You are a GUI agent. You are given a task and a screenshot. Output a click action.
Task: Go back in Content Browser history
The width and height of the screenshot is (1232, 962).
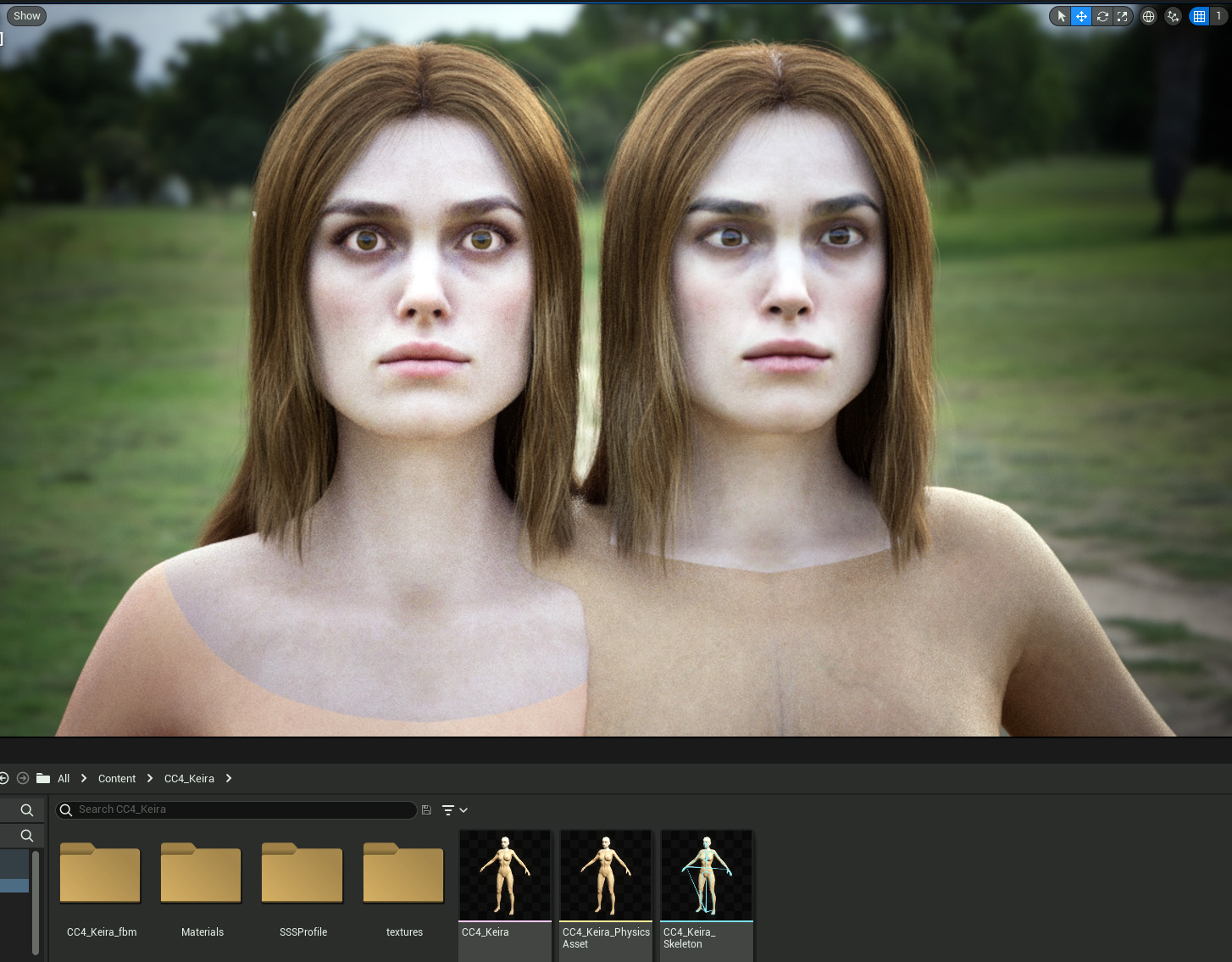pyautogui.click(x=4, y=778)
